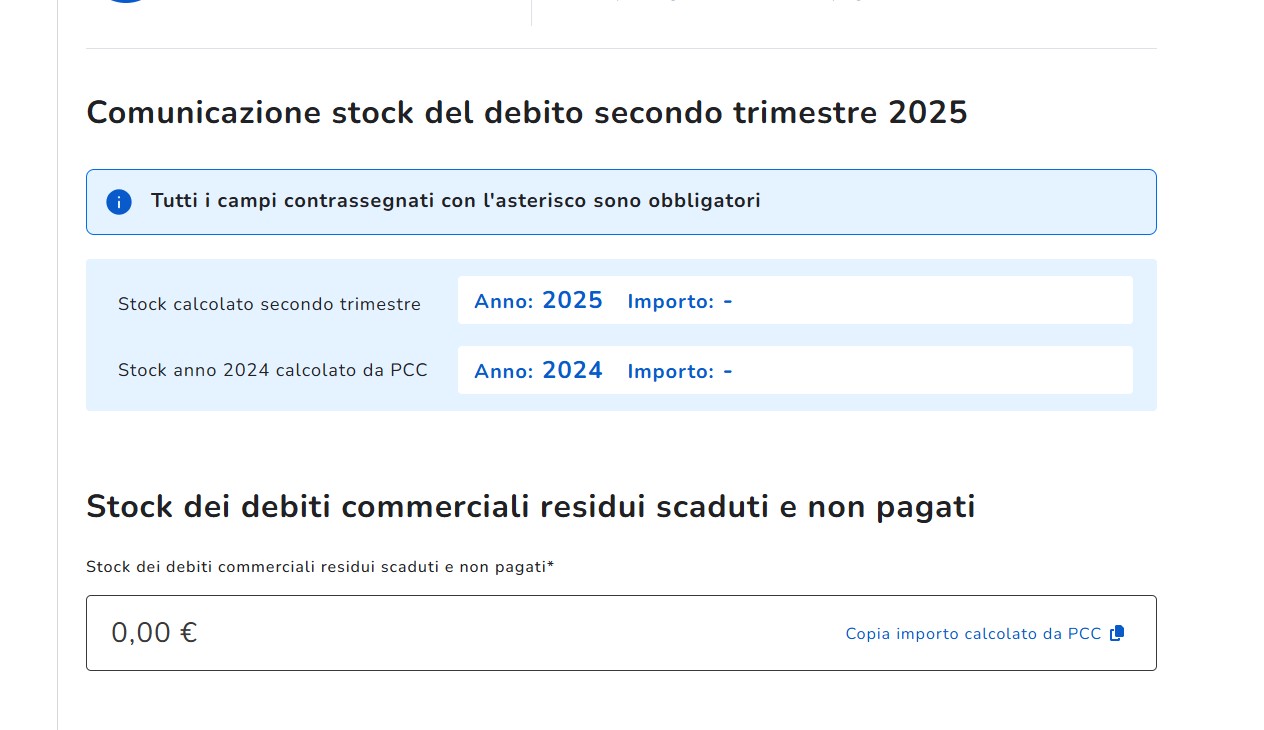Viewport: 1264px width, 730px height.
Task: Click "Copia importo calcolato da PCC" link
Action: (x=973, y=634)
